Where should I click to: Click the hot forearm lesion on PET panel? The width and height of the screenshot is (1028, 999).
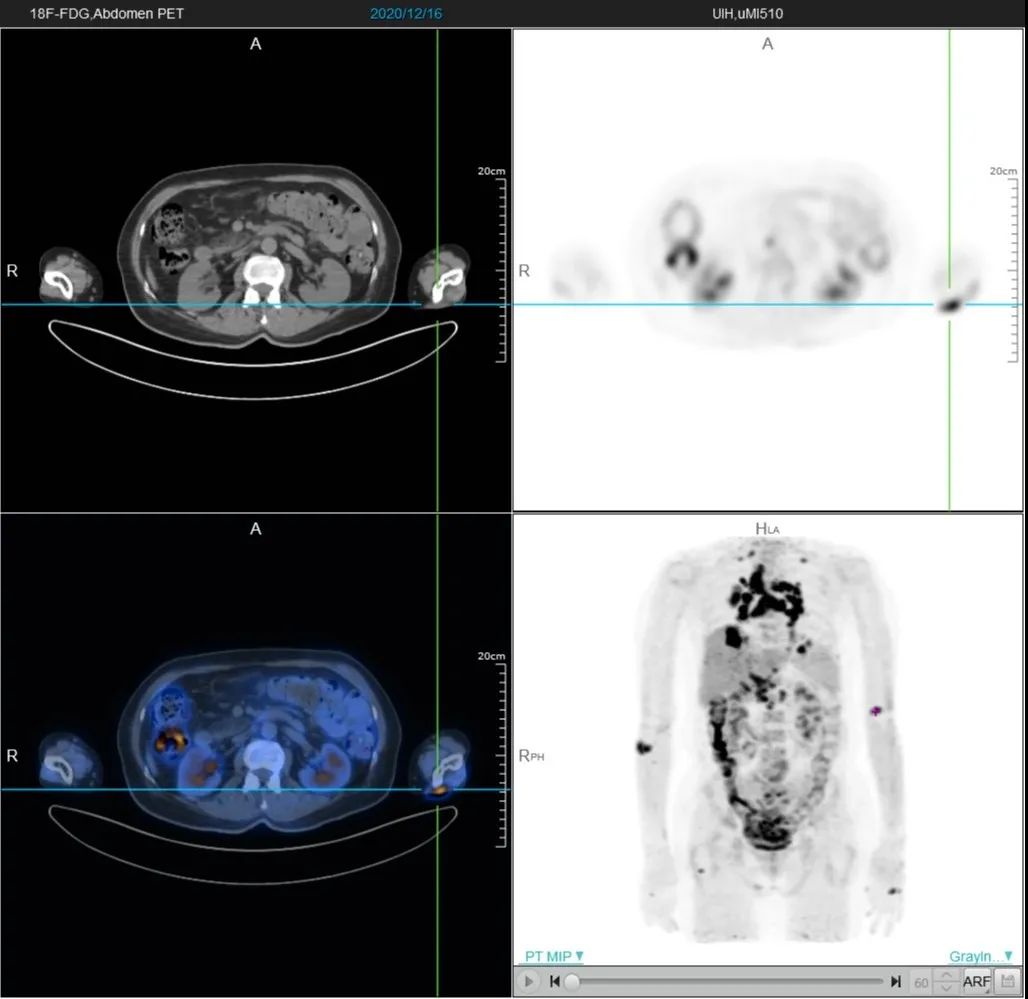point(950,304)
